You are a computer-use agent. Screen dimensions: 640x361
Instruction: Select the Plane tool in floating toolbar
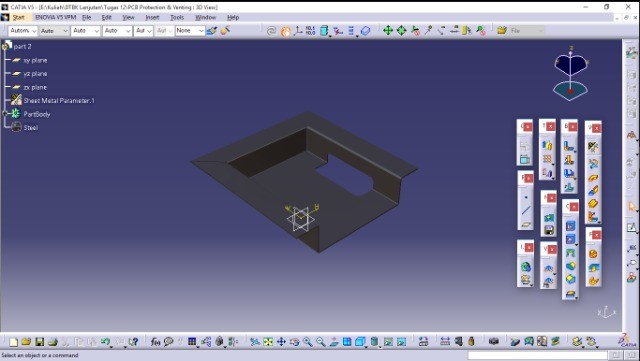pos(526,224)
